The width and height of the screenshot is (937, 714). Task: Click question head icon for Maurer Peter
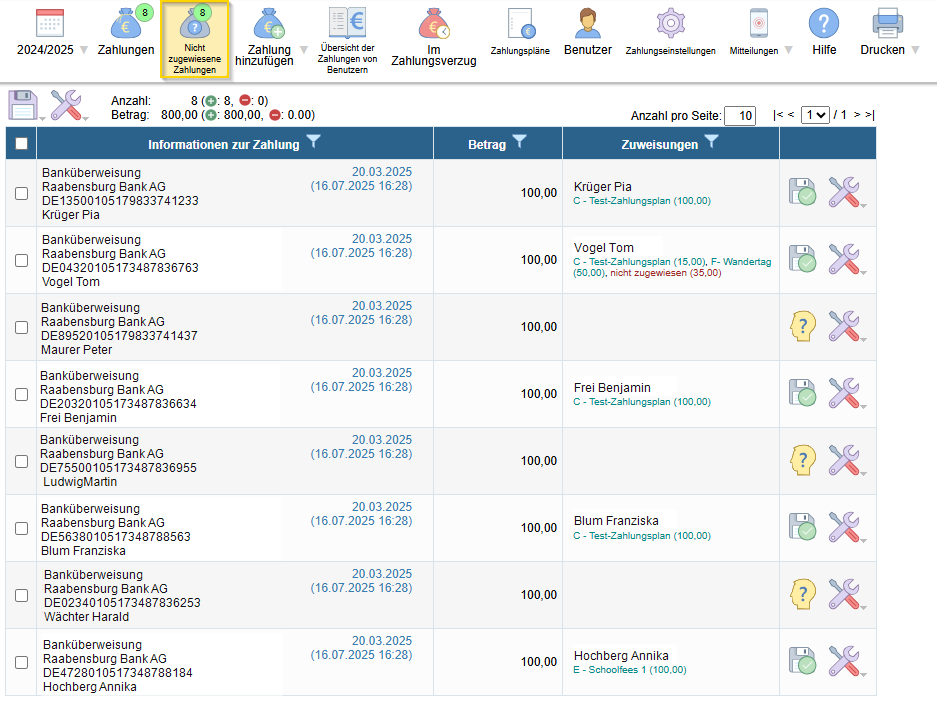pyautogui.click(x=803, y=326)
